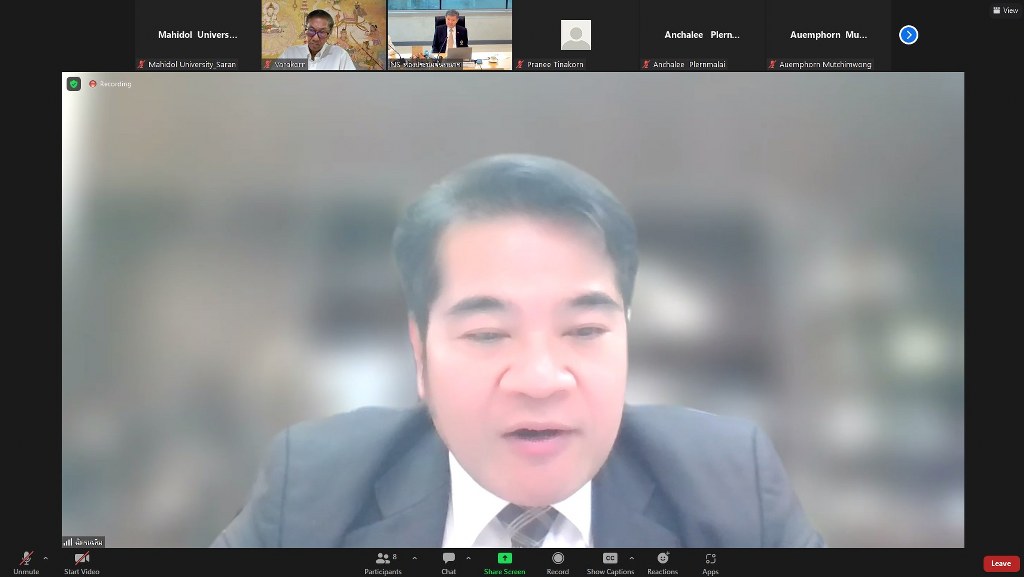Viewport: 1024px width, 577px height.
Task: Expand audio options arrow next to Unmute
Action: [x=45, y=558]
